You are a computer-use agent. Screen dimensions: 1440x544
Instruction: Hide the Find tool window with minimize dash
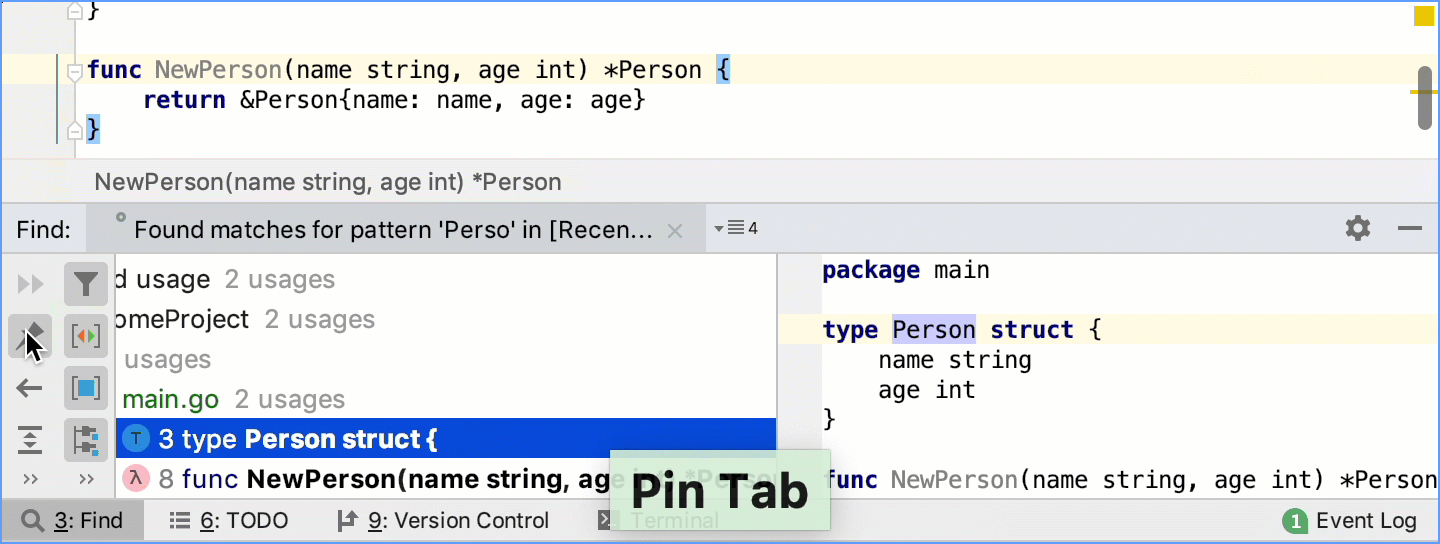[x=1410, y=229]
